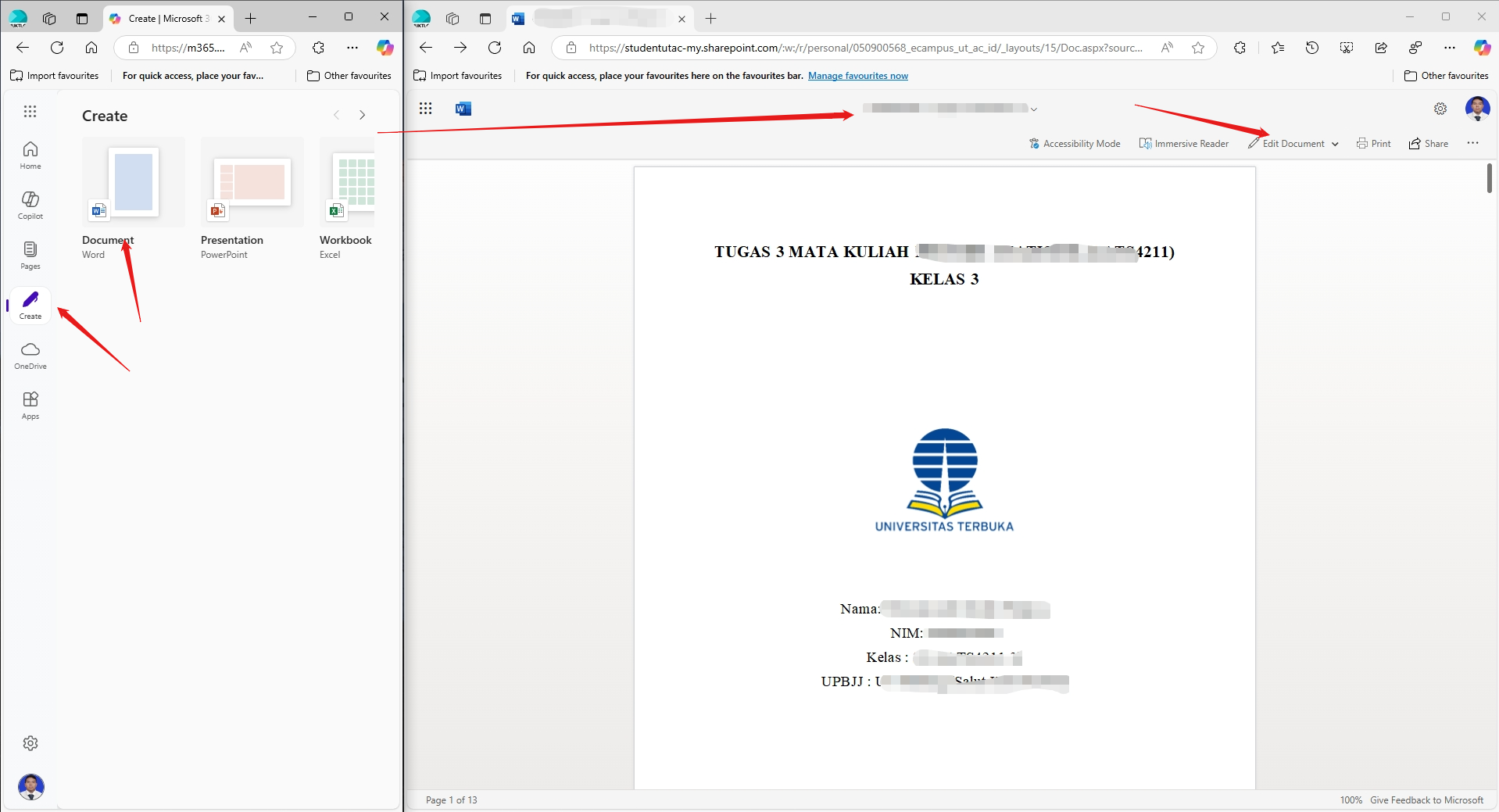Screen dimensions: 1499x812
Task: Click the Manage favourites now link
Action: point(857,75)
